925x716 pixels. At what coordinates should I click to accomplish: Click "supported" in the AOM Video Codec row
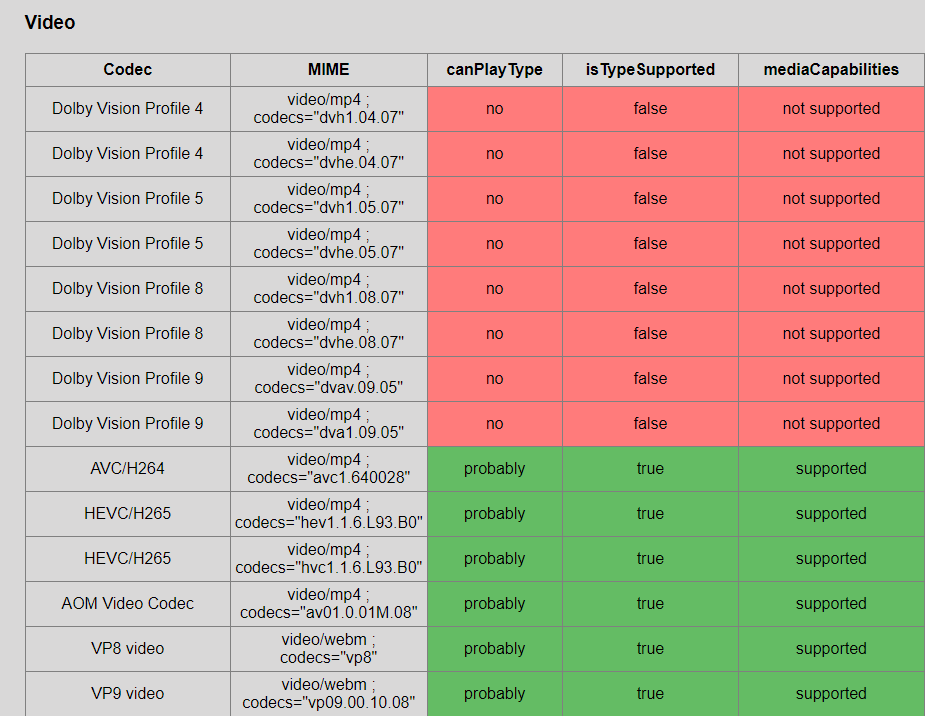point(831,604)
